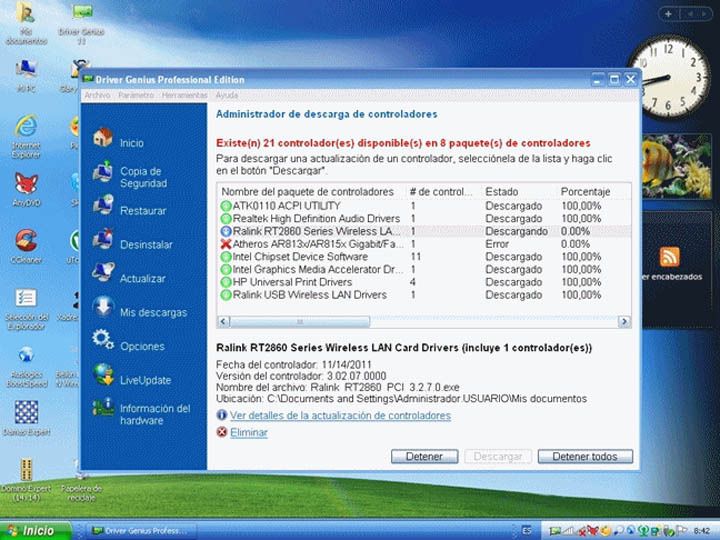Open the Desinstalar sidebar icon
Screen dimensions: 720x540
pos(103,239)
